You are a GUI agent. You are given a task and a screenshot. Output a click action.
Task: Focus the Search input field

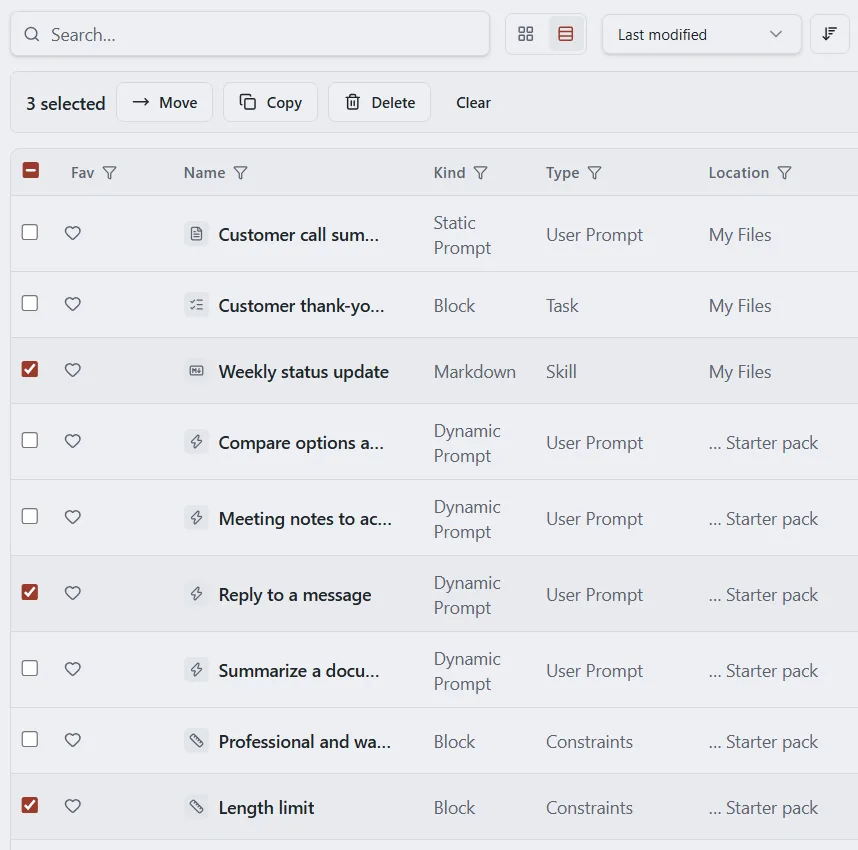pos(250,34)
